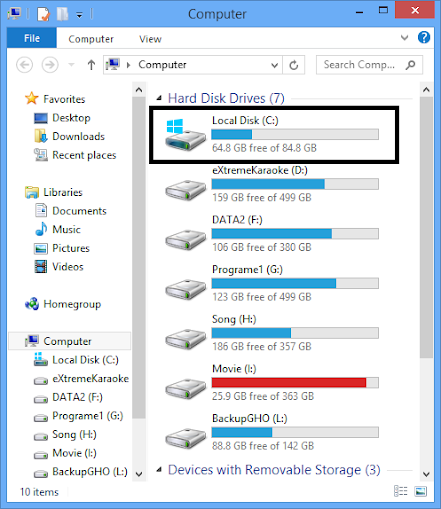The image size is (441, 509).
Task: Click the search magnifier icon
Action: (411, 65)
